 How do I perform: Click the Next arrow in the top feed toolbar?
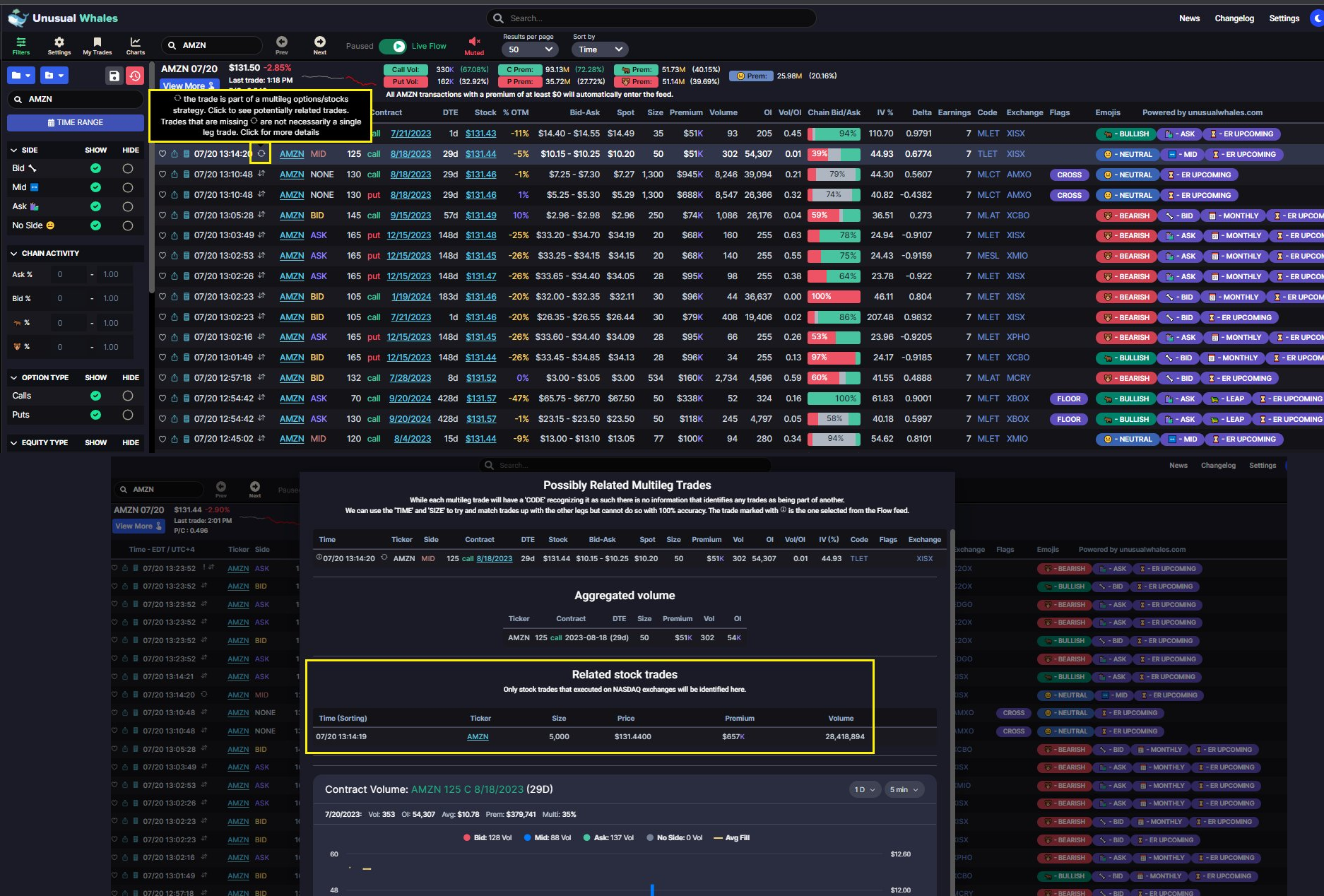tap(320, 42)
